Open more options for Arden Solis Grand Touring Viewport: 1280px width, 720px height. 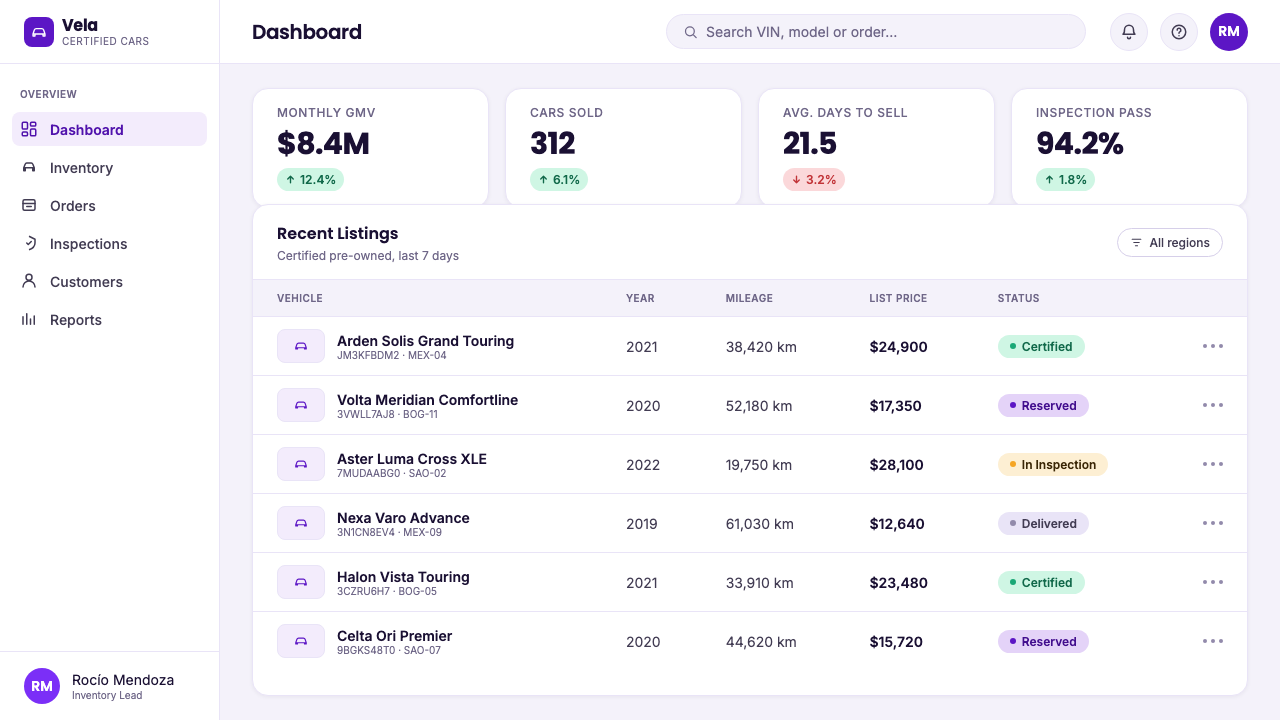(x=1213, y=346)
